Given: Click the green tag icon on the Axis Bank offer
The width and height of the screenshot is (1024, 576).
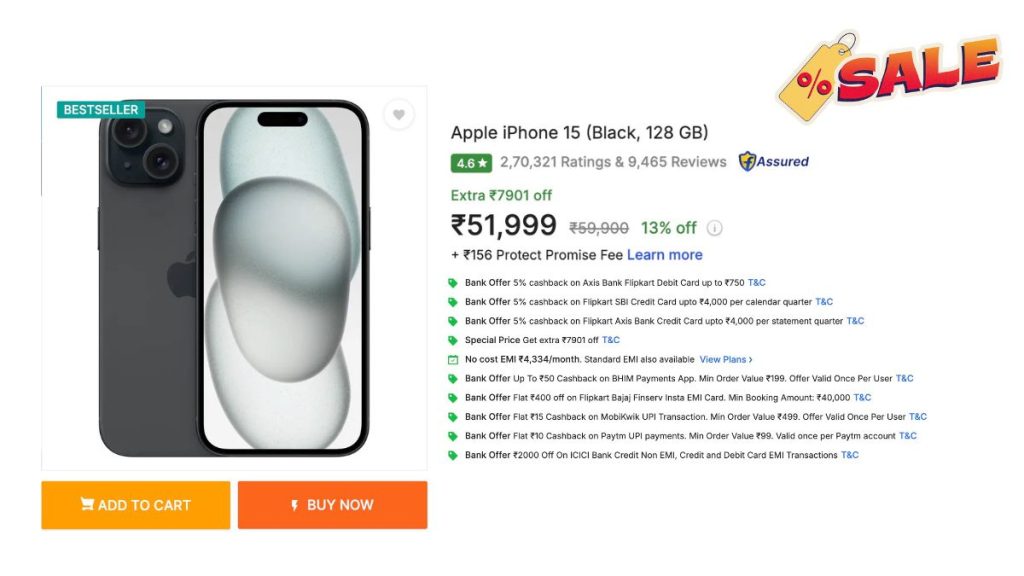Looking at the screenshot, I should 454,282.
